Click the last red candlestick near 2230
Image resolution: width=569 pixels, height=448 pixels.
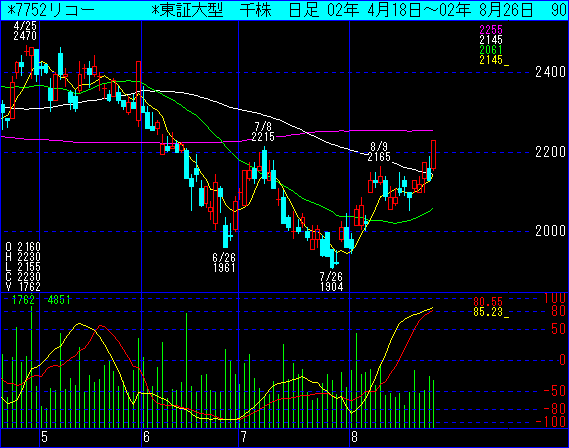(x=433, y=155)
